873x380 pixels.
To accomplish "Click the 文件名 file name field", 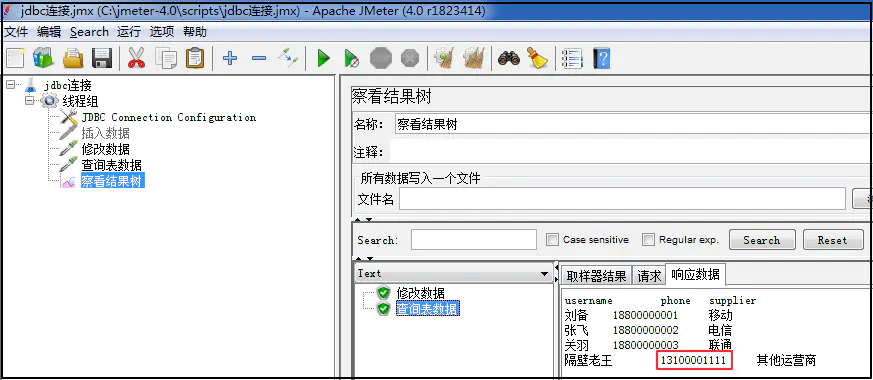I will coord(622,199).
